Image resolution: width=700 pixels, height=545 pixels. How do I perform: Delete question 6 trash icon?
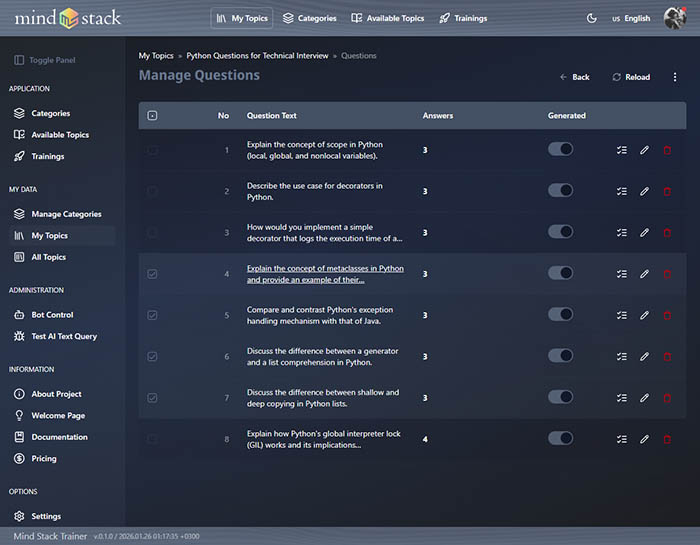tap(667, 357)
